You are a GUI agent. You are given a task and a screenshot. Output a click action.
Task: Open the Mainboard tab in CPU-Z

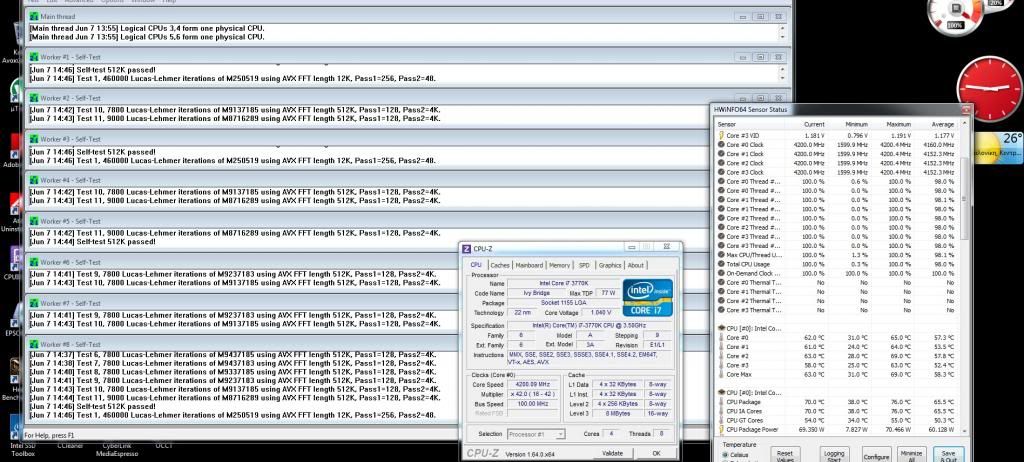pos(529,265)
